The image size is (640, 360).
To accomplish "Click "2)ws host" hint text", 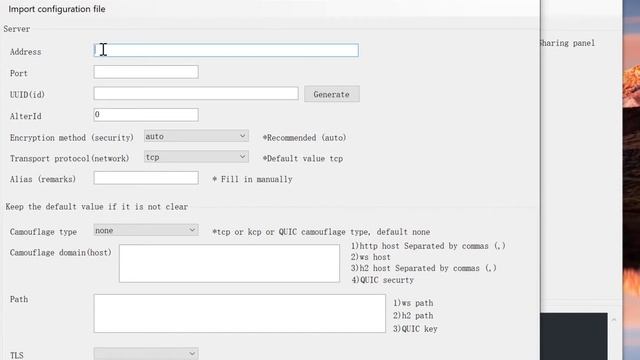I will pos(371,257).
